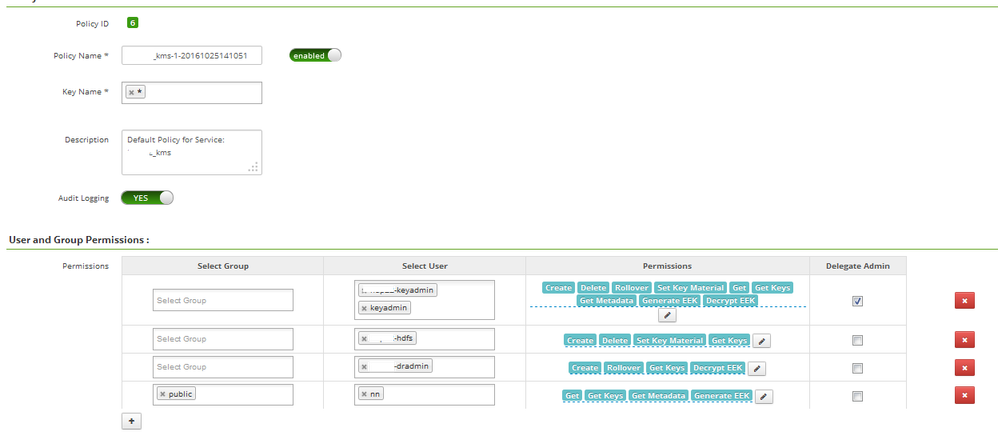Screen dimensions: 998x440
Task: Click the Permissions column header
Action: point(668,266)
